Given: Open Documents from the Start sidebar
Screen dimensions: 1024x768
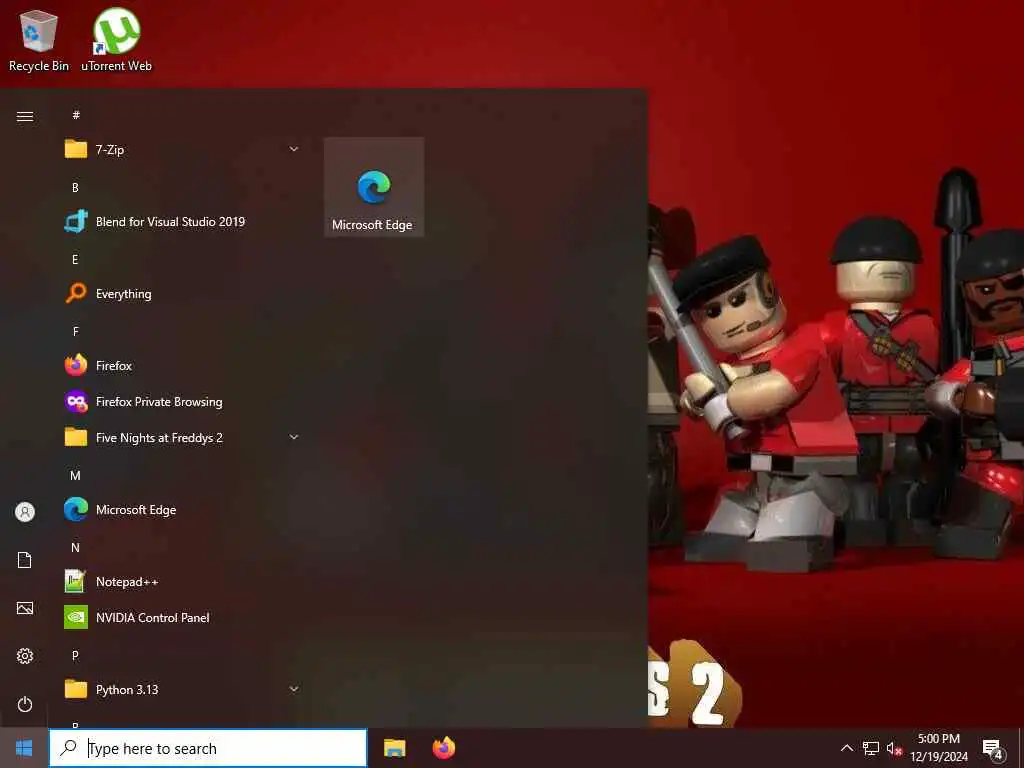Looking at the screenshot, I should click(25, 560).
